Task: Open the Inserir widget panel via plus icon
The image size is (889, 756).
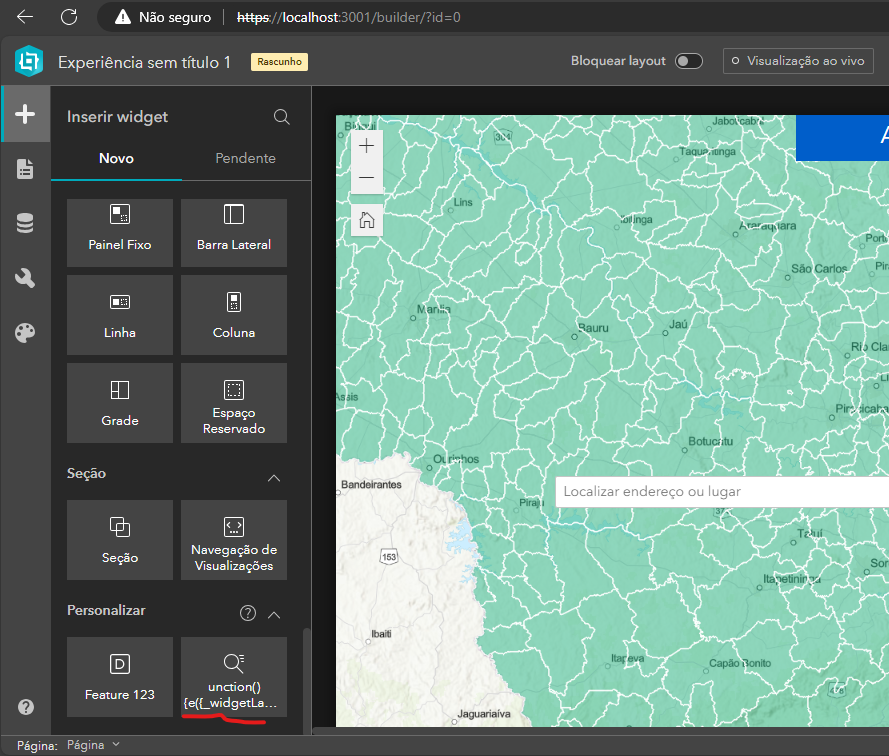Action: (x=25, y=113)
